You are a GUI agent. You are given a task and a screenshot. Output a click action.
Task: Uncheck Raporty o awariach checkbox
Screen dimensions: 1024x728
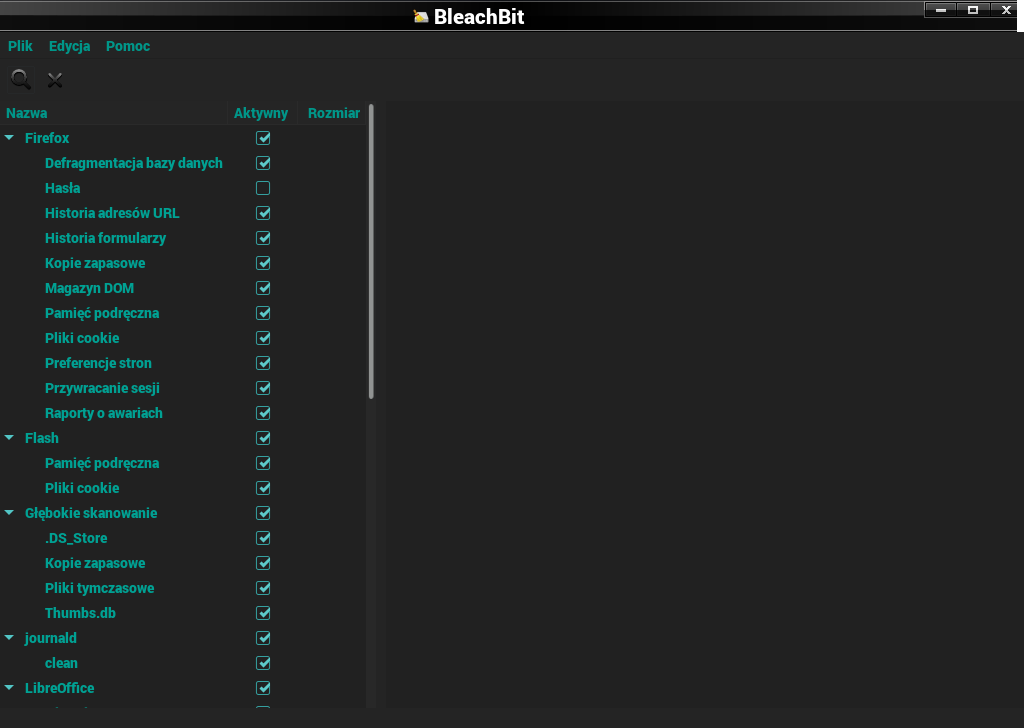point(263,413)
